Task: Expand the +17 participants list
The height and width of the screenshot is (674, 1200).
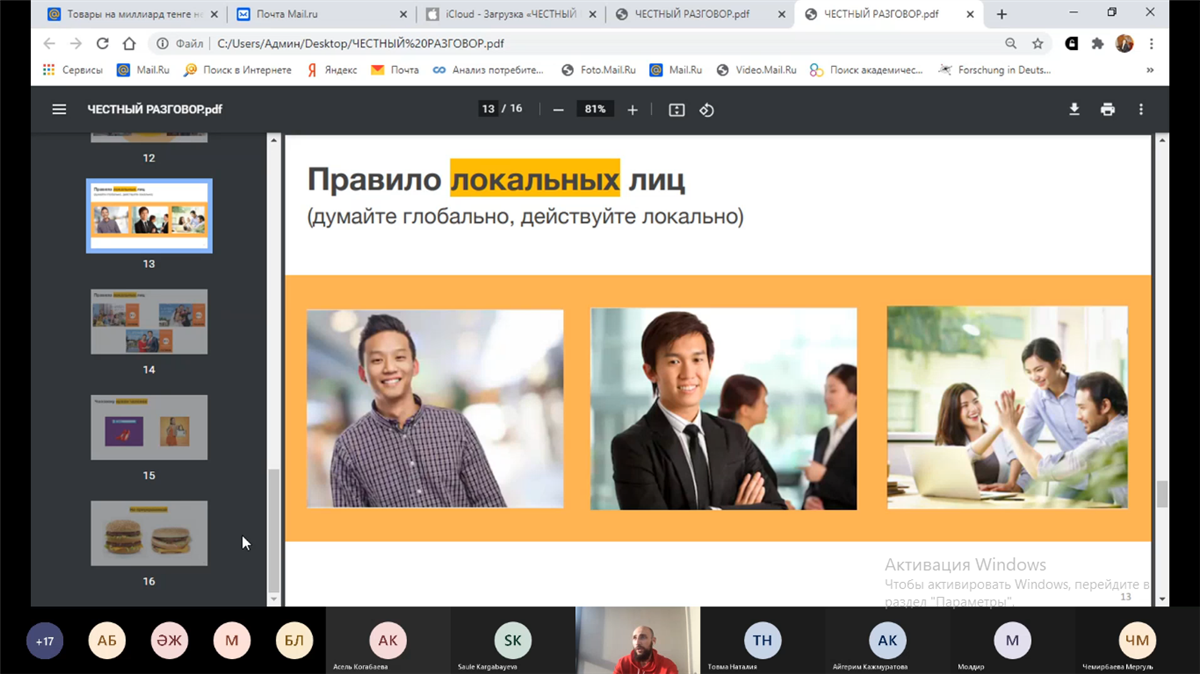Action: click(45, 641)
